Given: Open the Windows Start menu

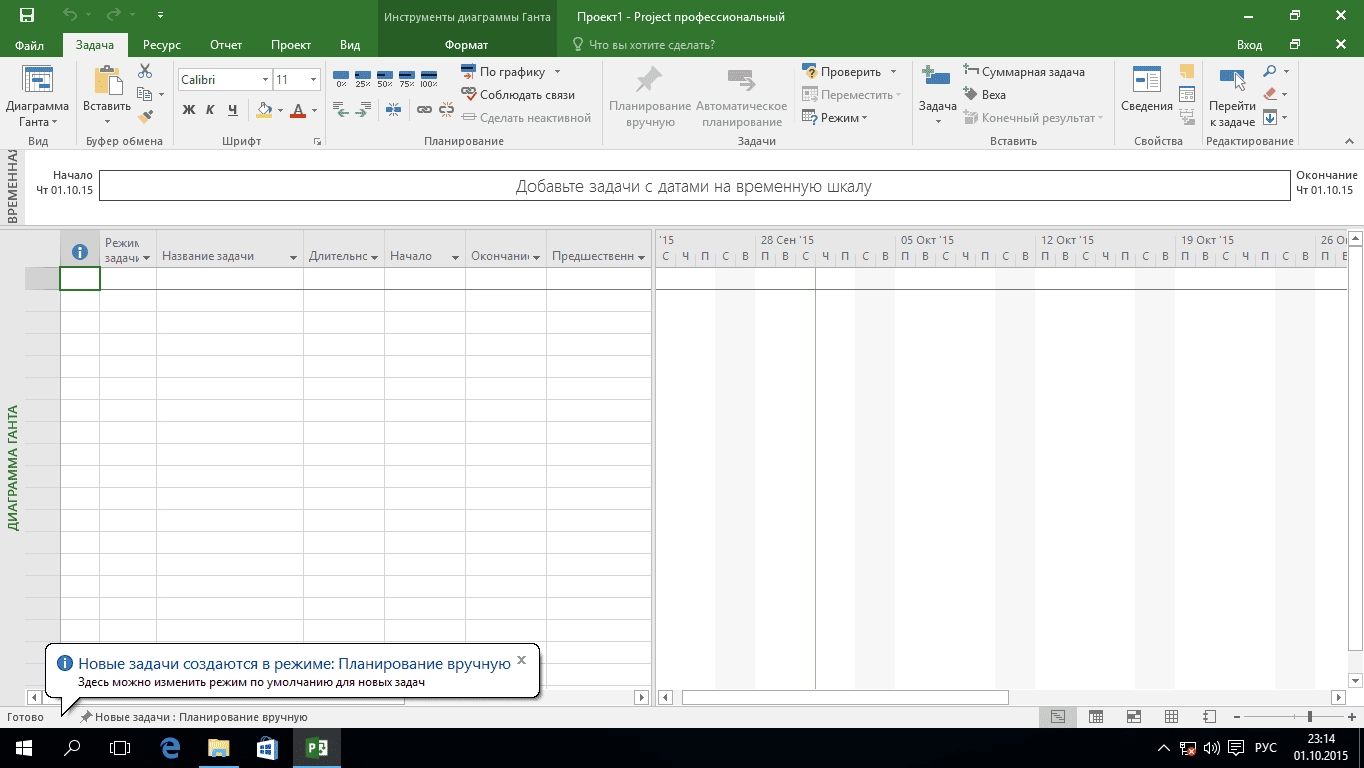Looking at the screenshot, I should point(22,747).
